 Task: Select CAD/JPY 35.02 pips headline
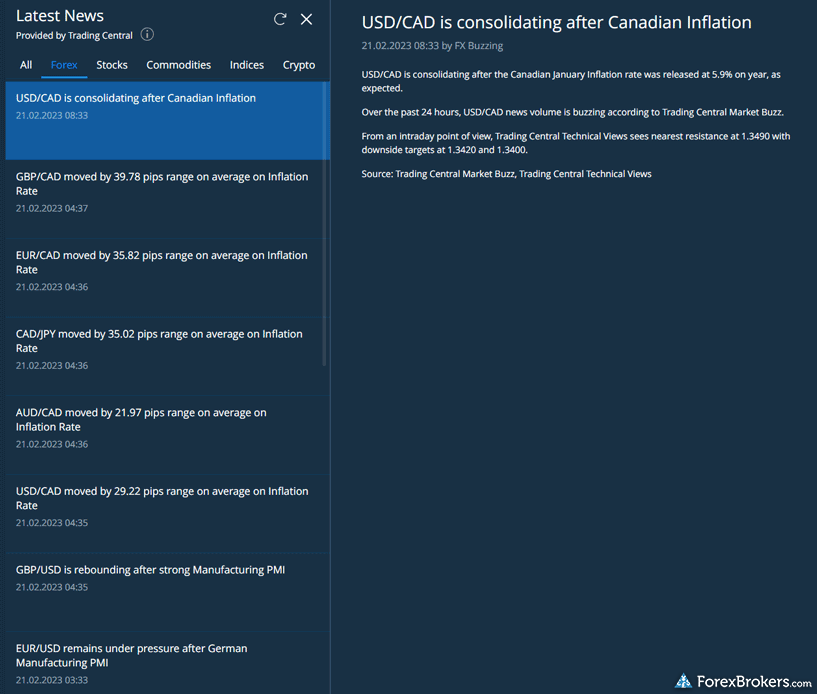pyautogui.click(x=159, y=341)
